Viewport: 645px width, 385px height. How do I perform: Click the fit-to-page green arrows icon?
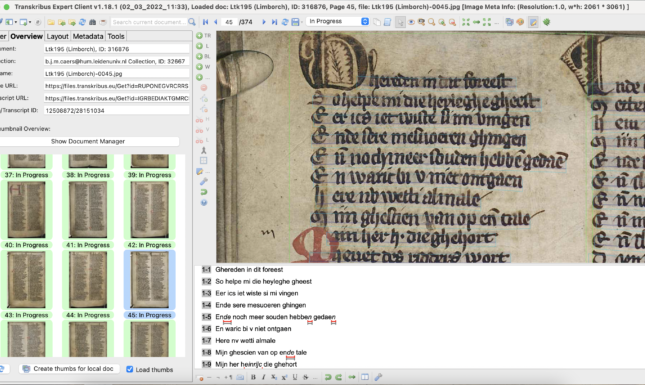[x=466, y=22]
